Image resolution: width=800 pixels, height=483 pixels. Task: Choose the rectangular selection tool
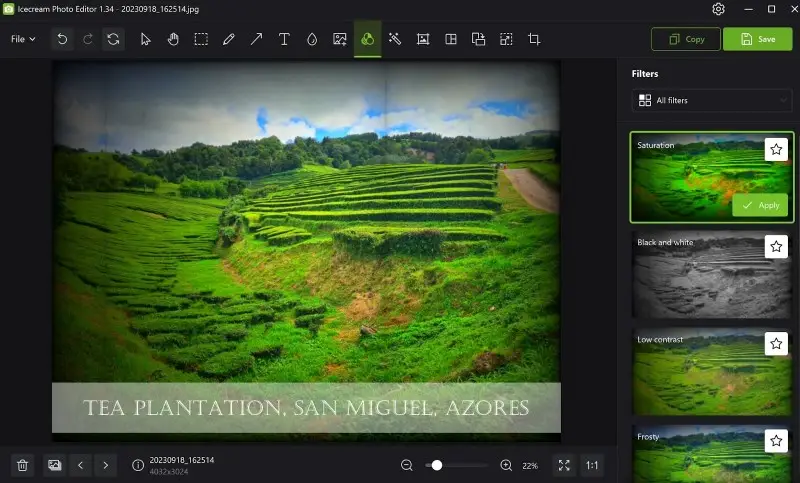tap(201, 39)
